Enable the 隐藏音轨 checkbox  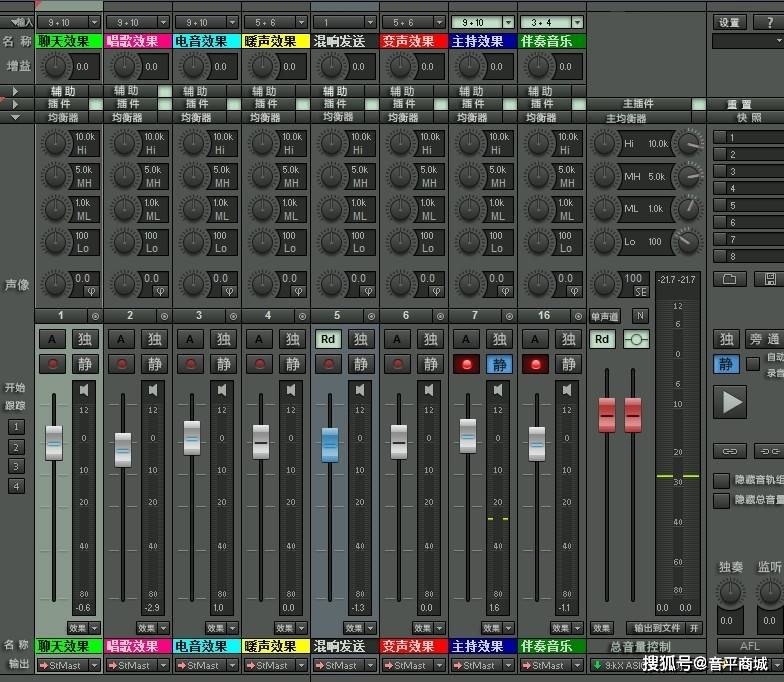[x=721, y=480]
